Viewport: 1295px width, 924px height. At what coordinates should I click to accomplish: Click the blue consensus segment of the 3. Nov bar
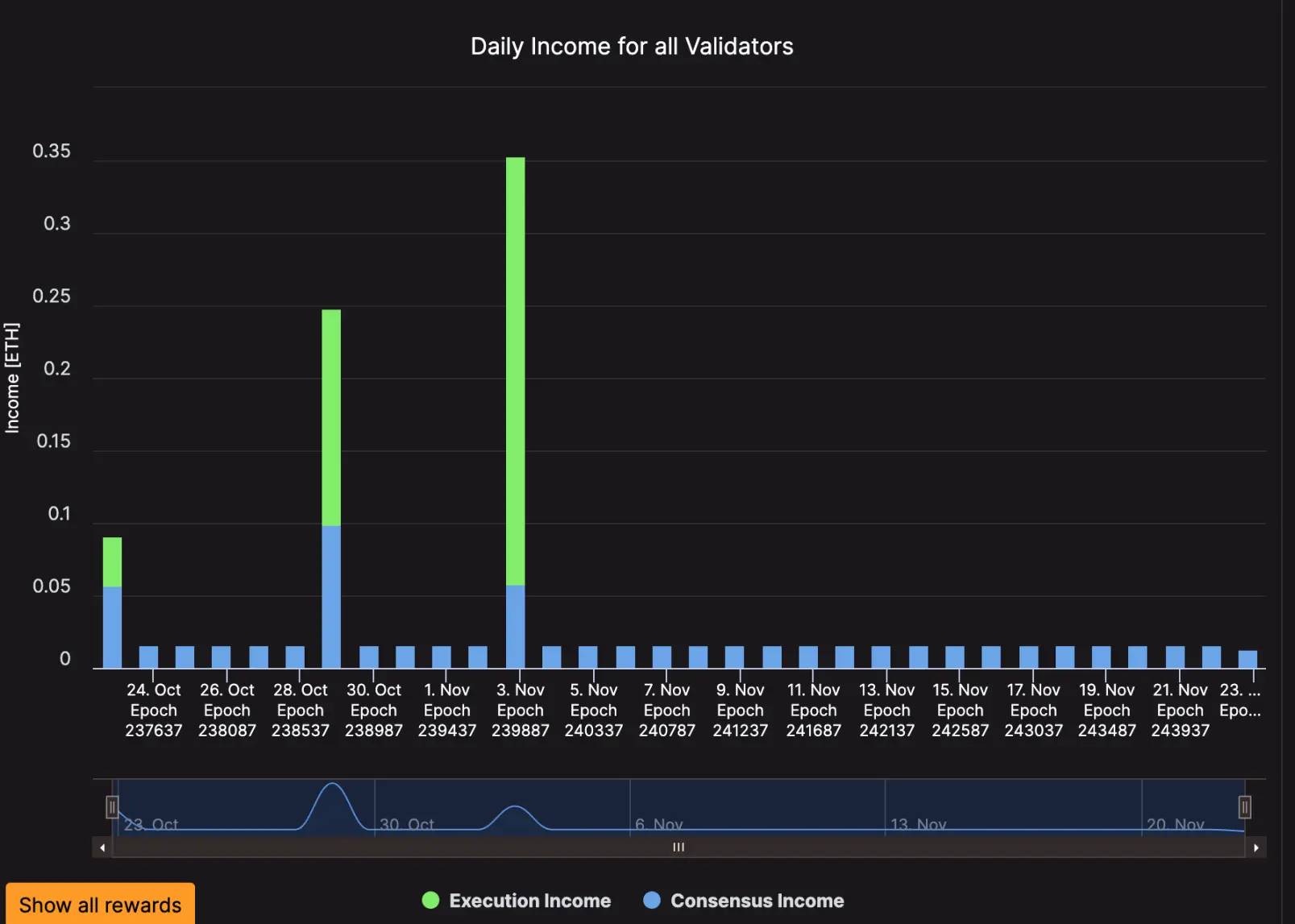516,626
